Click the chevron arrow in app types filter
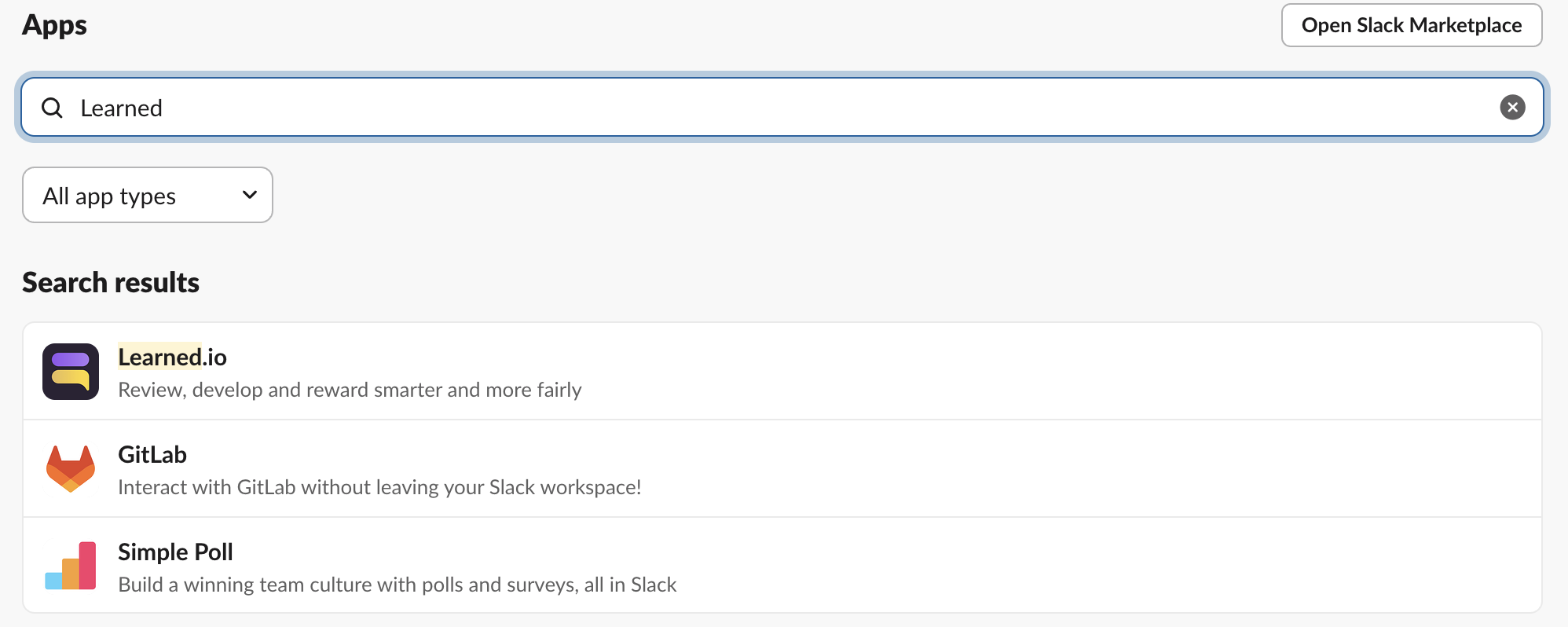 coord(250,195)
